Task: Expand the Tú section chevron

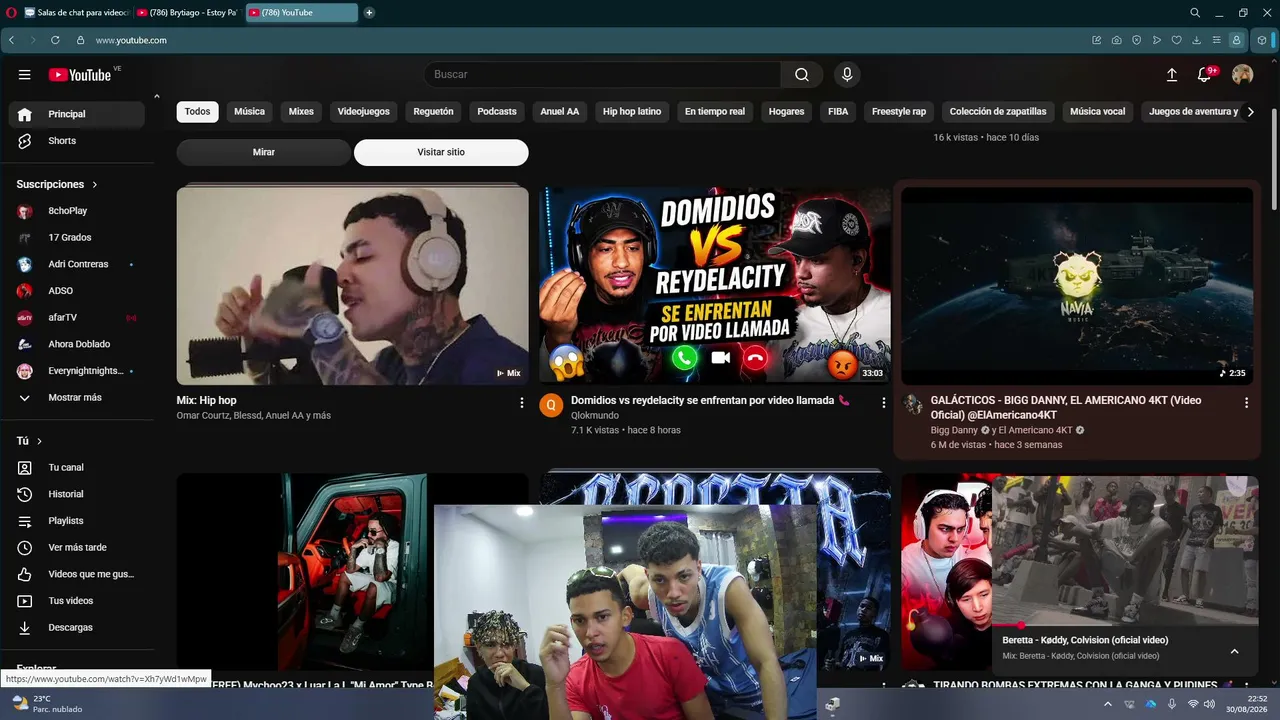Action: tap(39, 441)
